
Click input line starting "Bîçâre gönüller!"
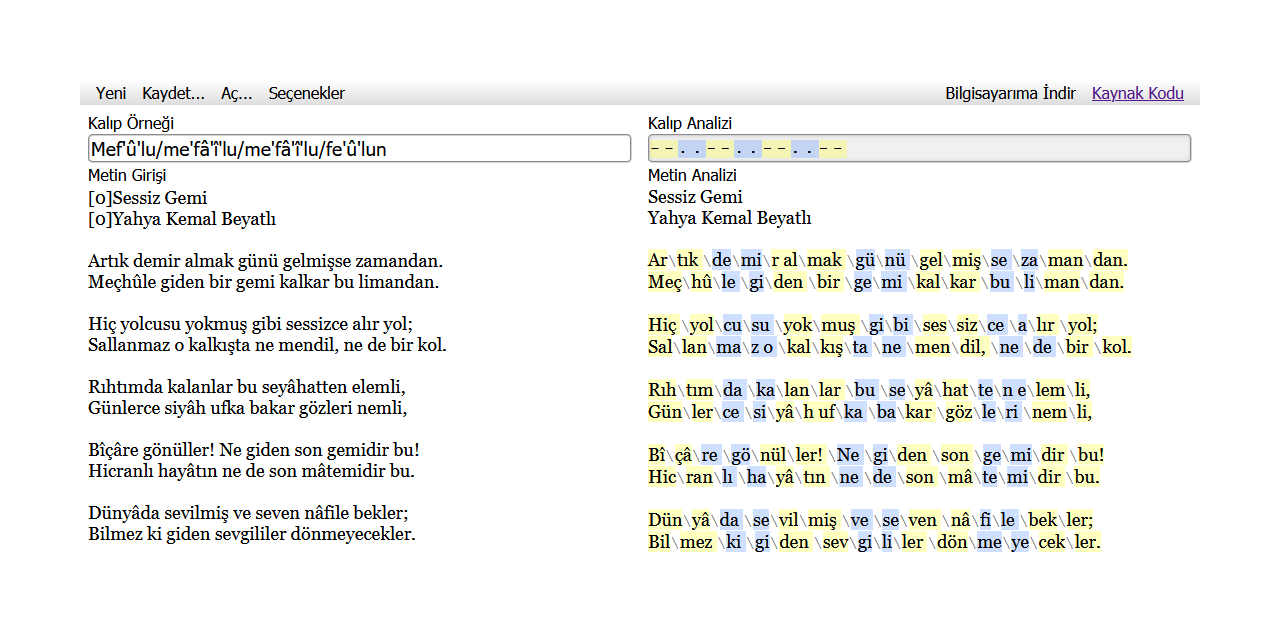coord(253,451)
